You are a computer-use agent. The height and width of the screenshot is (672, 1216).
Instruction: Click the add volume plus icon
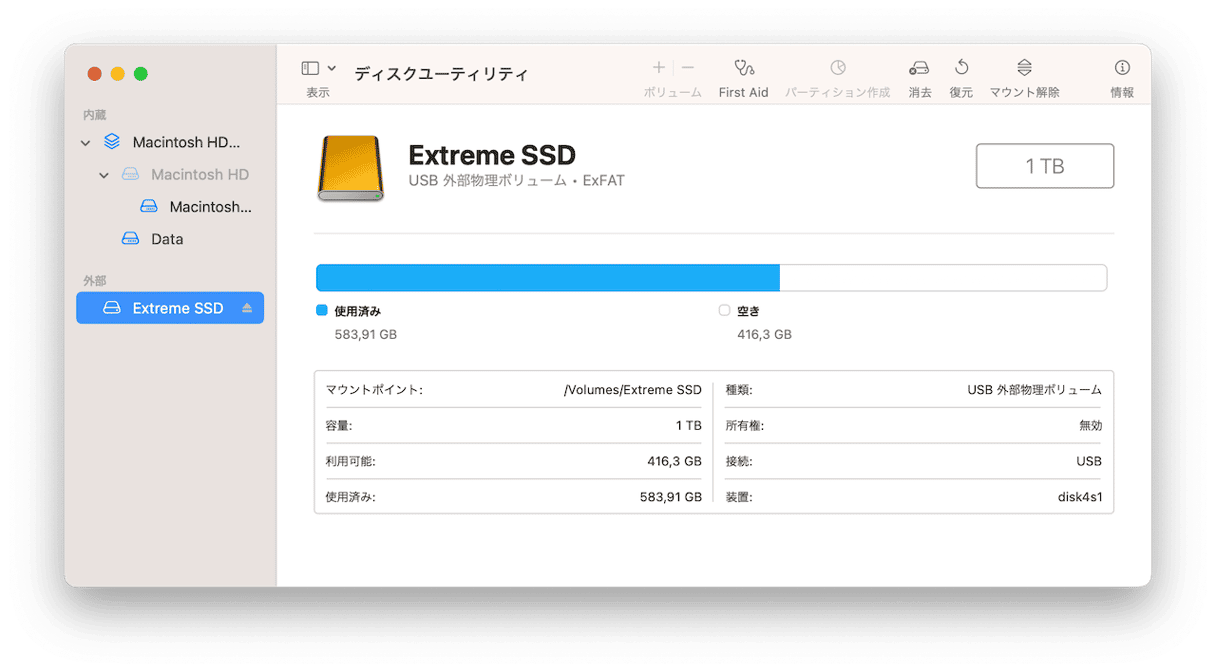[658, 68]
